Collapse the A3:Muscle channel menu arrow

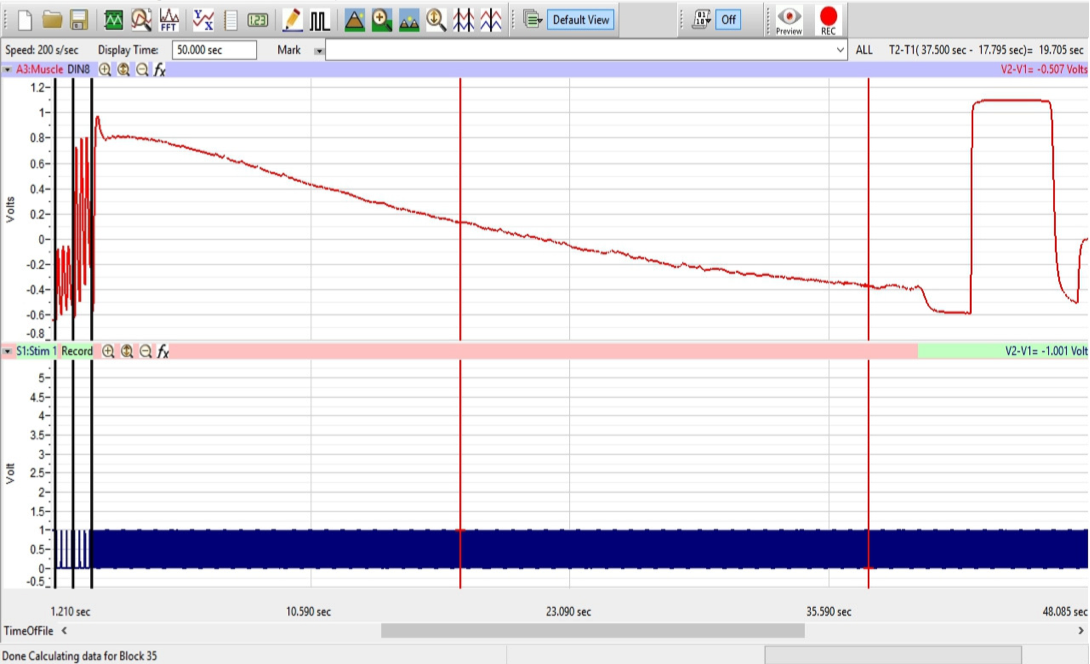click(x=8, y=71)
